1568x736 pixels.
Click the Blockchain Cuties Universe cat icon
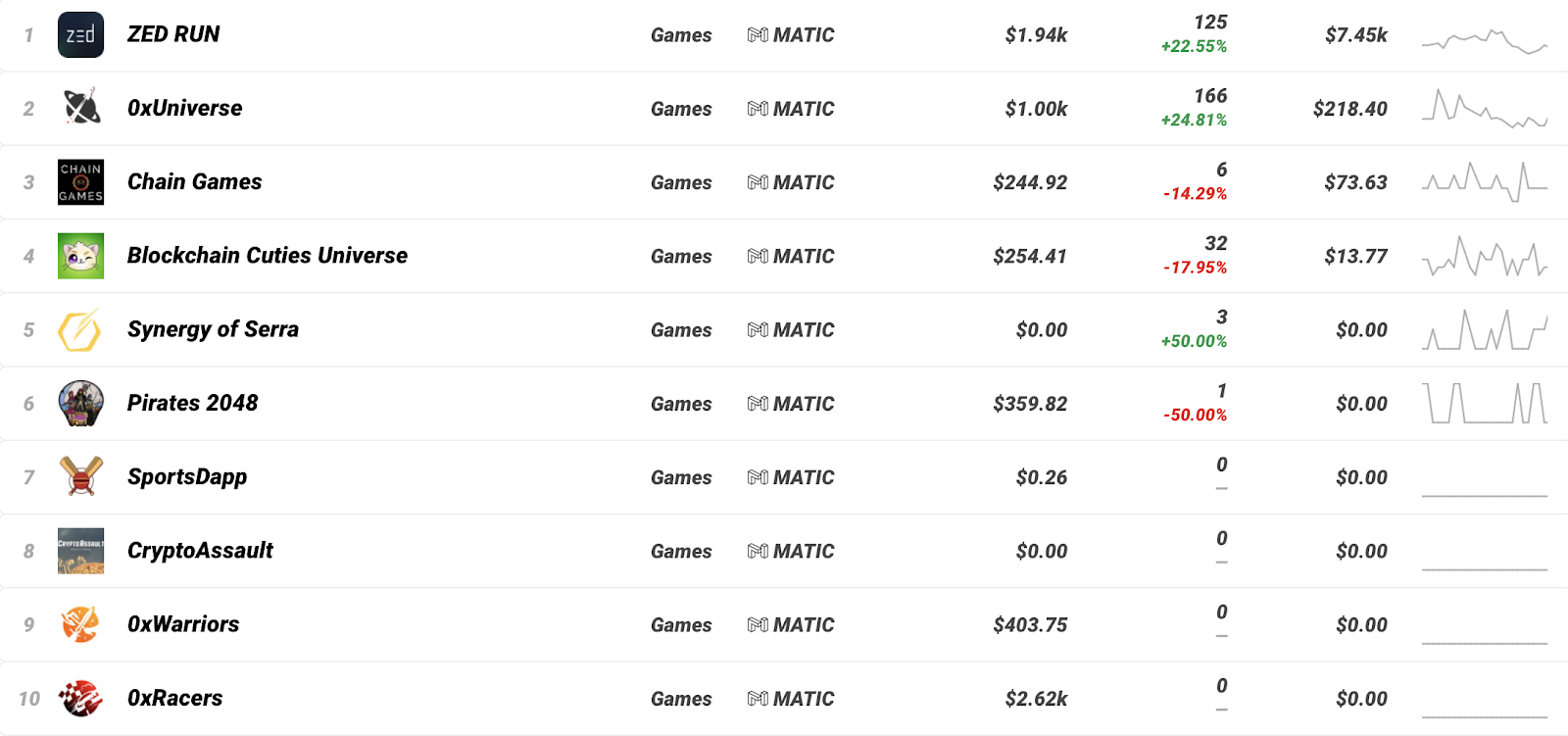[x=80, y=256]
